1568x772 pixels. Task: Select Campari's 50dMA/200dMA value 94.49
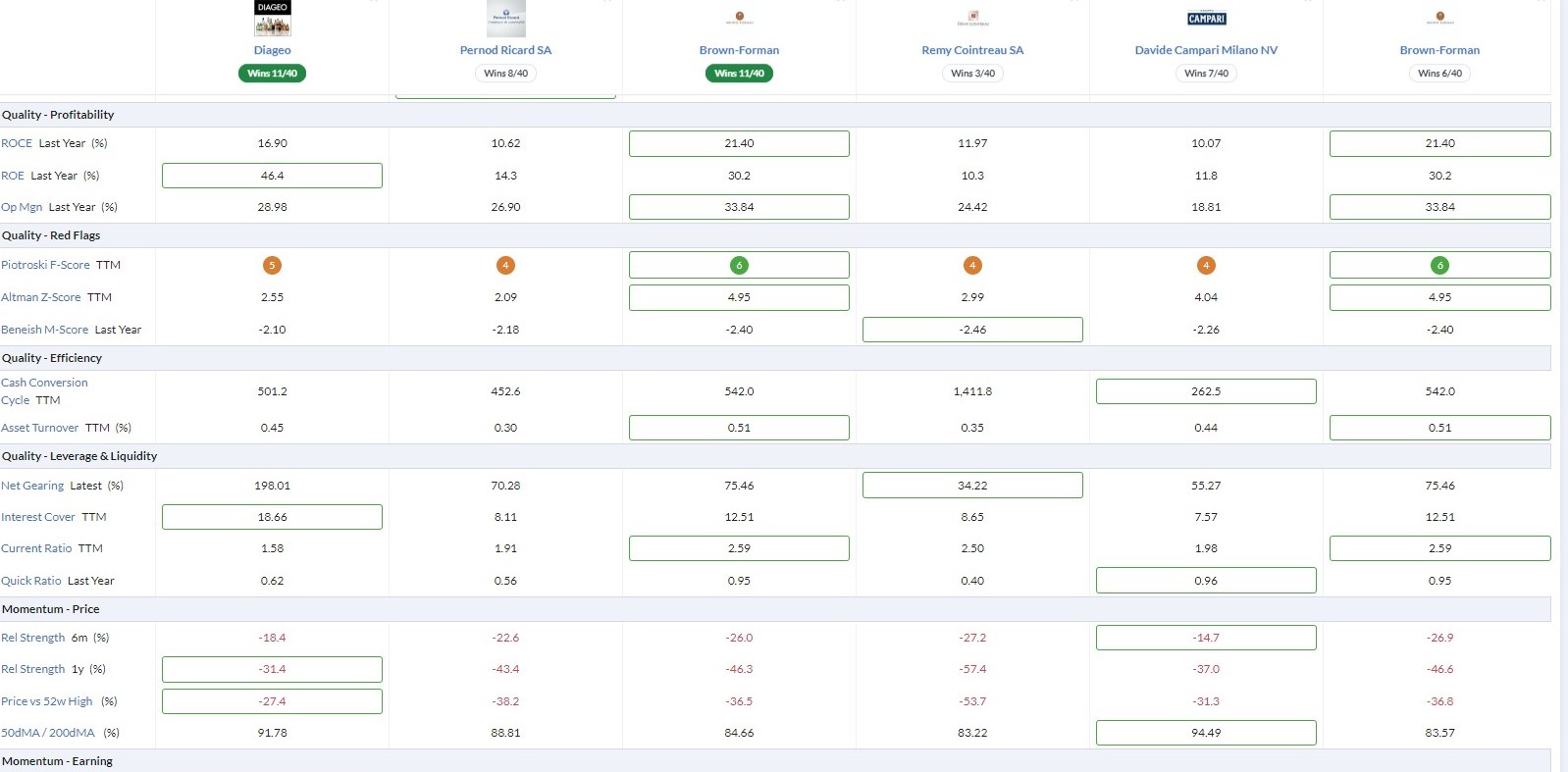(1206, 733)
